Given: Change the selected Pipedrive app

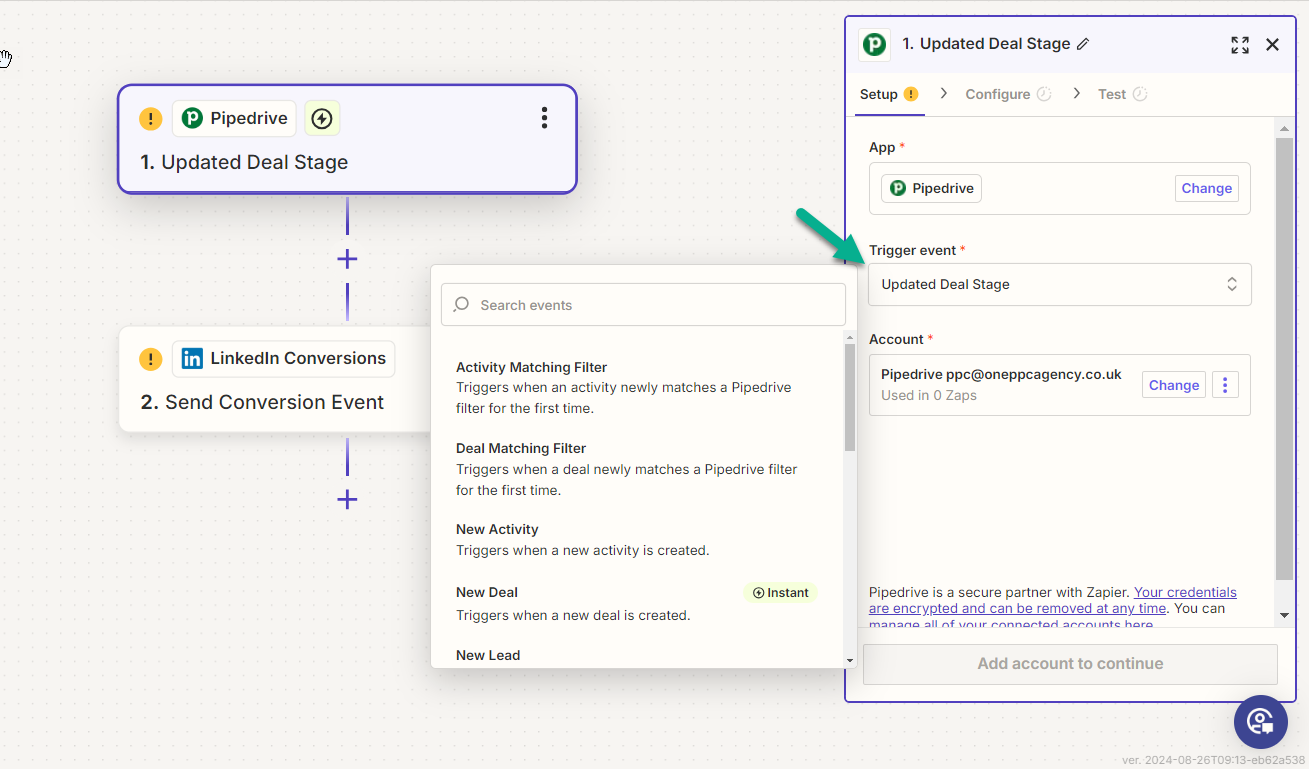Looking at the screenshot, I should (1207, 188).
